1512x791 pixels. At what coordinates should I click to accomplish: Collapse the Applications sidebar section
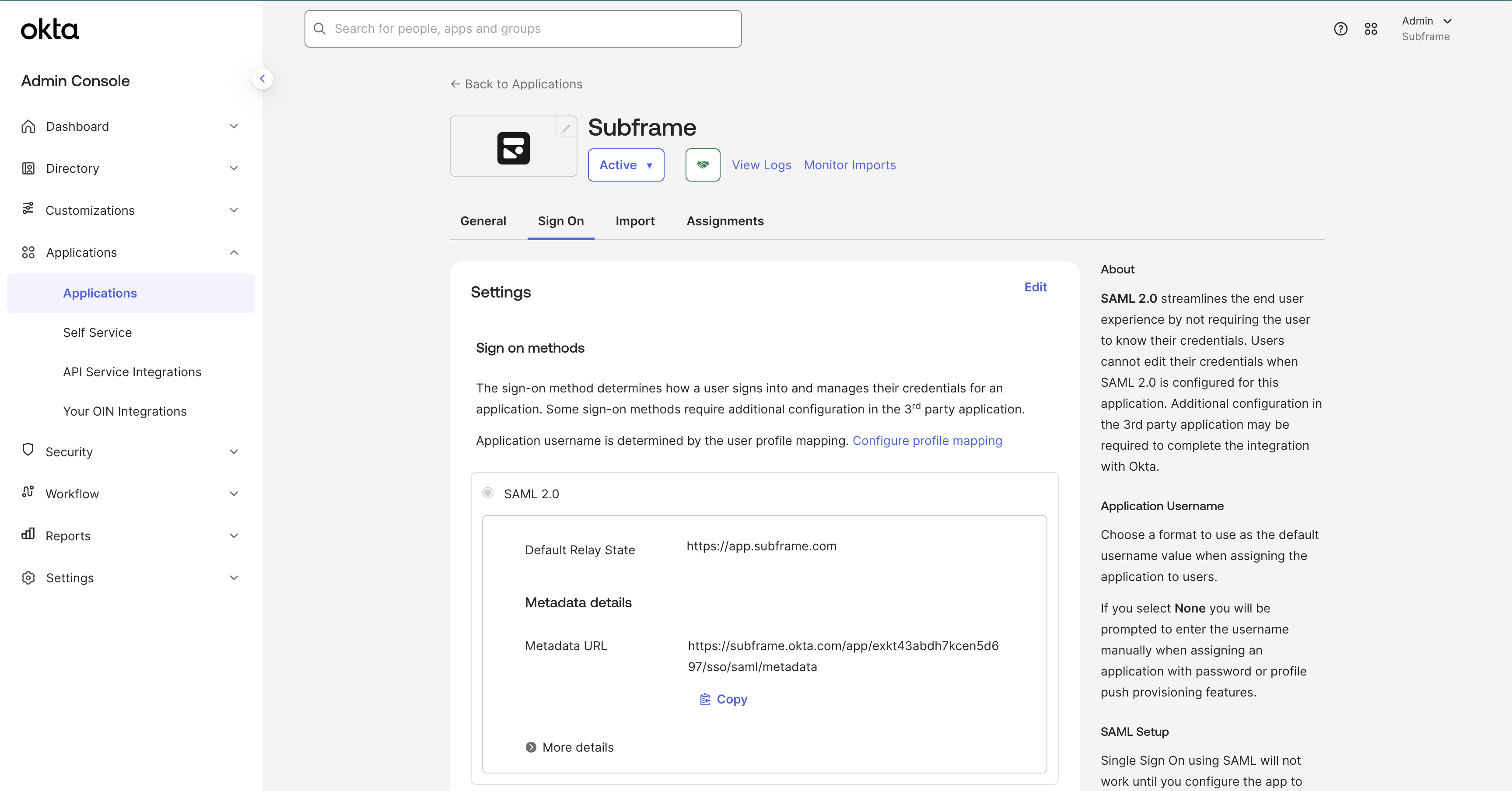tap(234, 252)
